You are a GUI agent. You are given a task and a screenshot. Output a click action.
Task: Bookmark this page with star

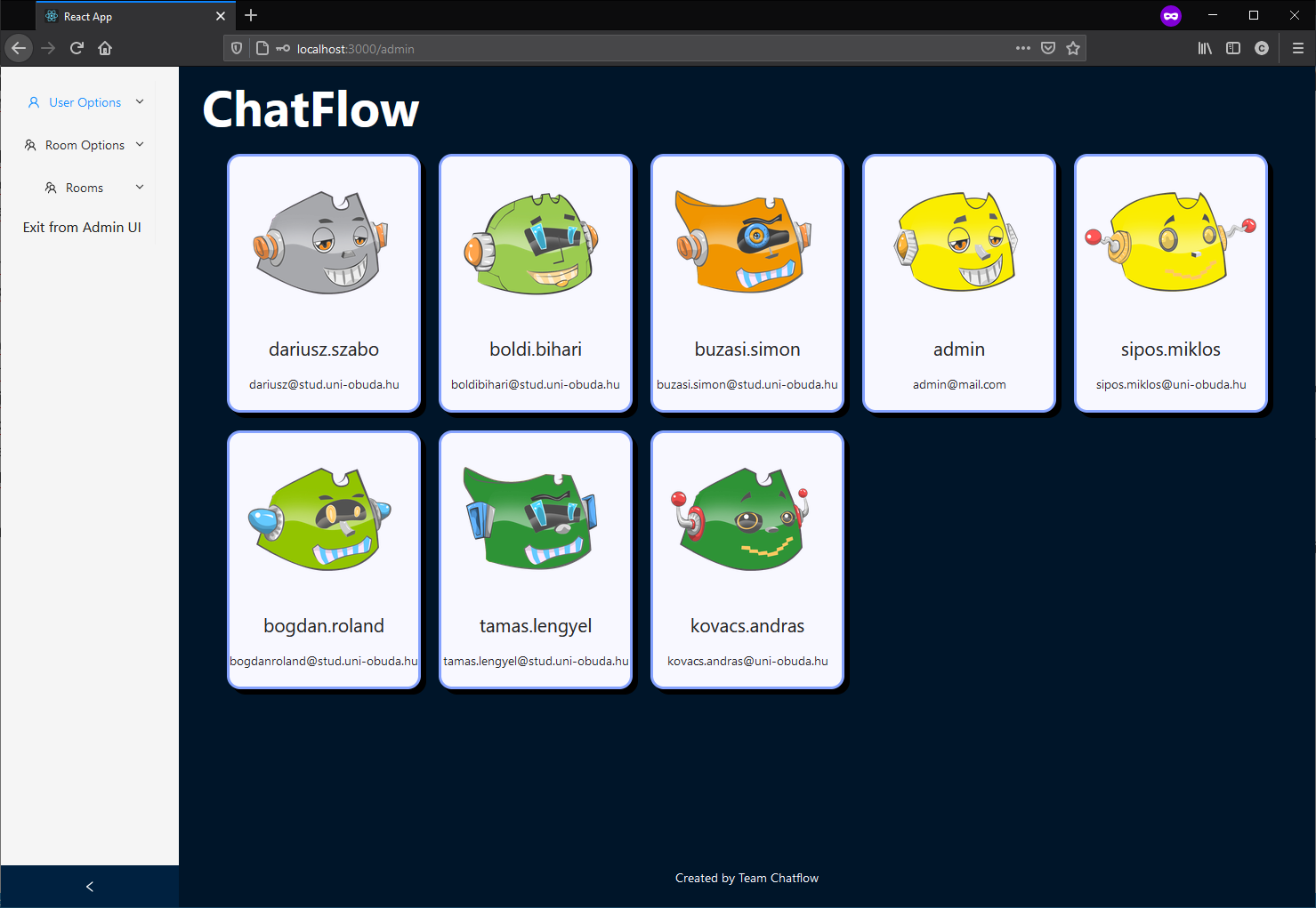click(x=1073, y=48)
